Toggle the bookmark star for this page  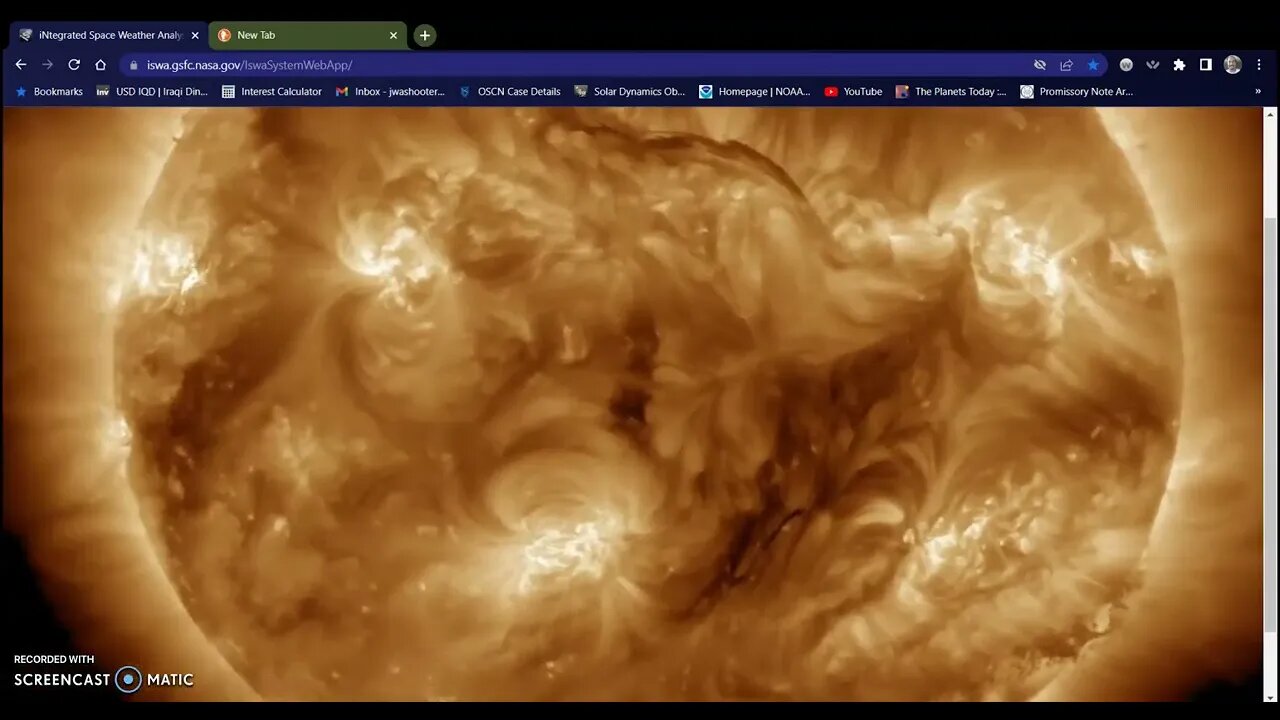tap(1093, 65)
